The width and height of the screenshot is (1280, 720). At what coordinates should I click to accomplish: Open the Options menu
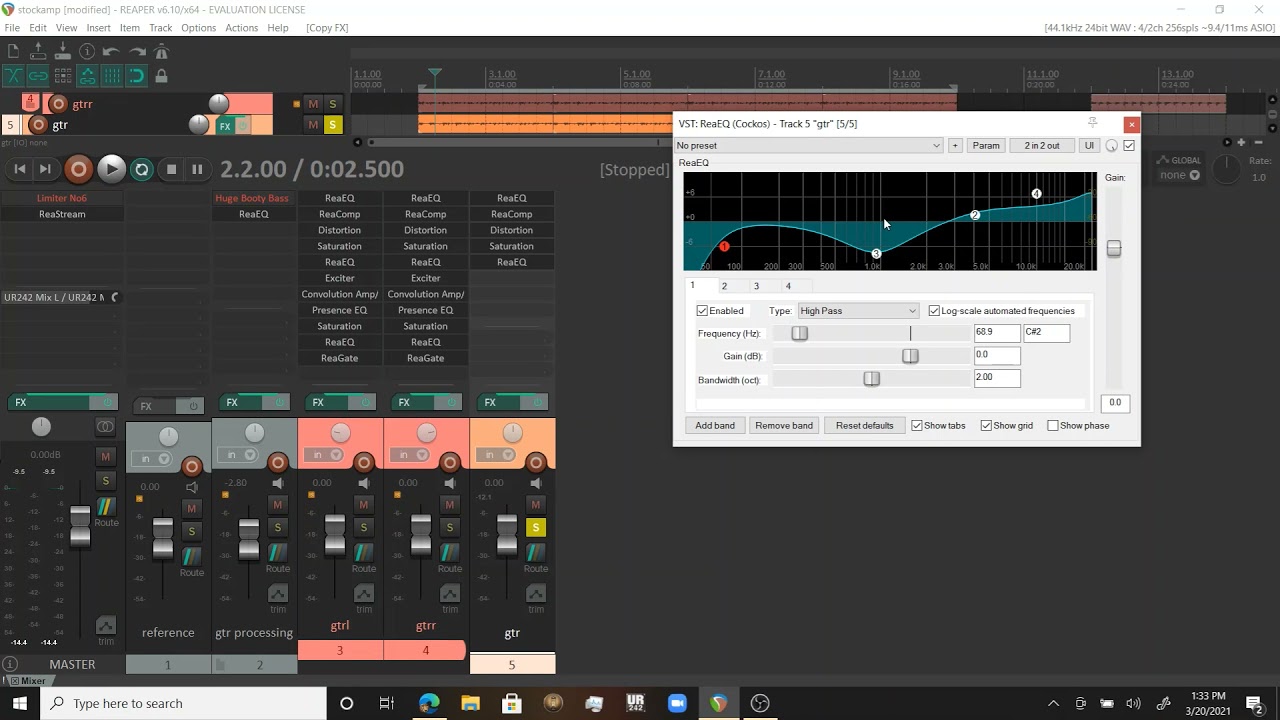(198, 28)
